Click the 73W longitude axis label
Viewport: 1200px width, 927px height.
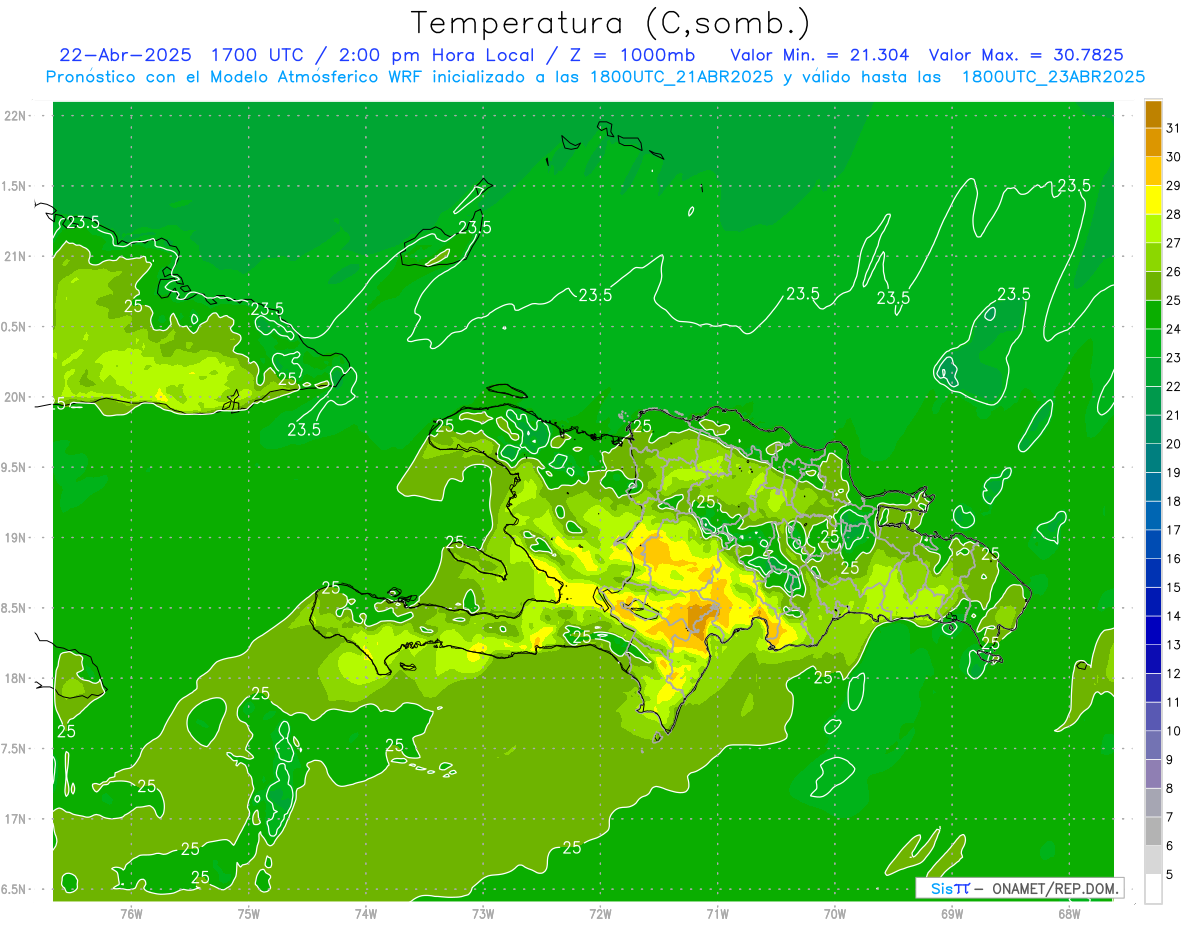coord(483,913)
